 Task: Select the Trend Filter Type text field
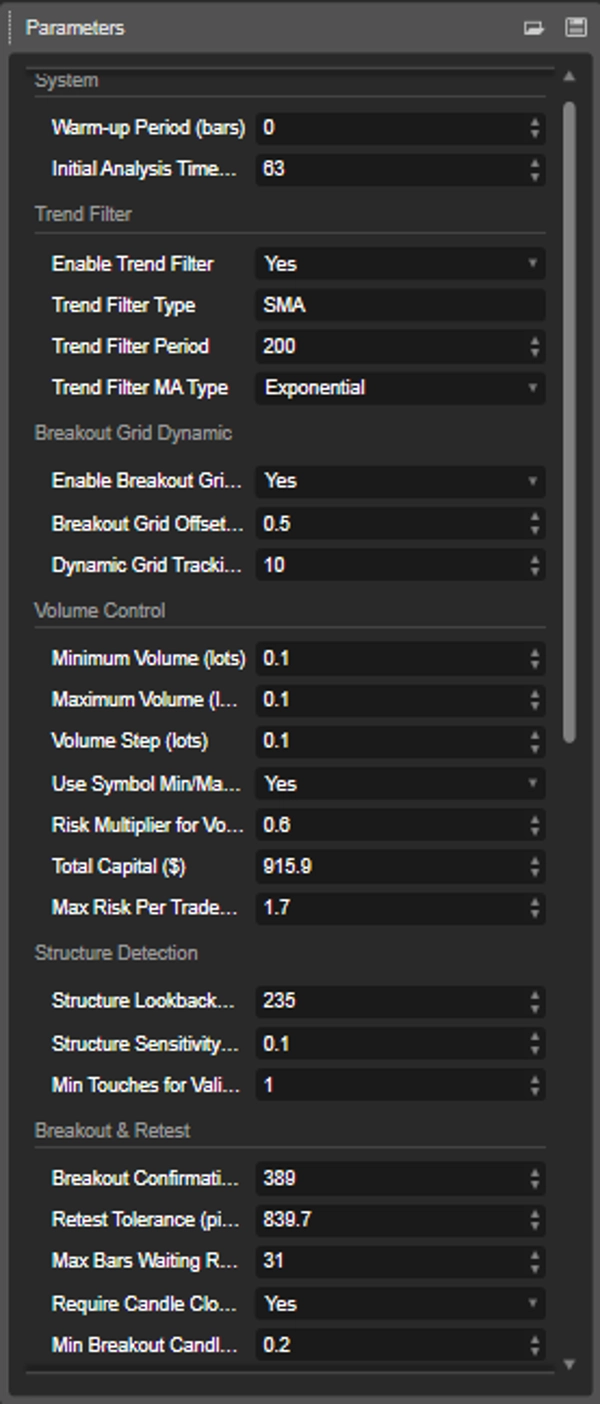[x=400, y=306]
